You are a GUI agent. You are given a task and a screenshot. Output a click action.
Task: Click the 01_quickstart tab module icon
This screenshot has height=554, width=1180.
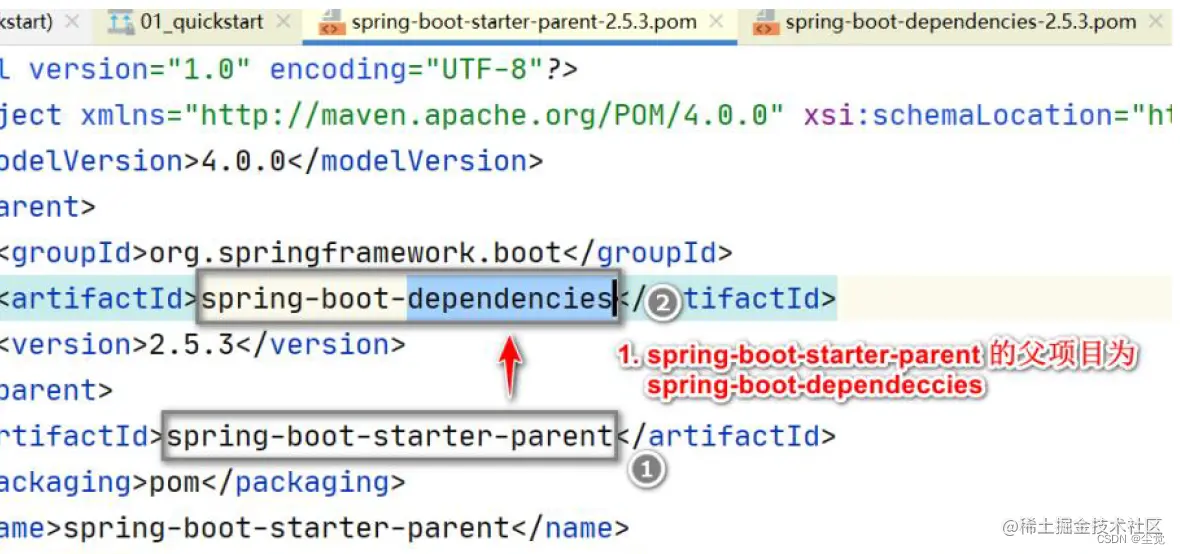121,23
